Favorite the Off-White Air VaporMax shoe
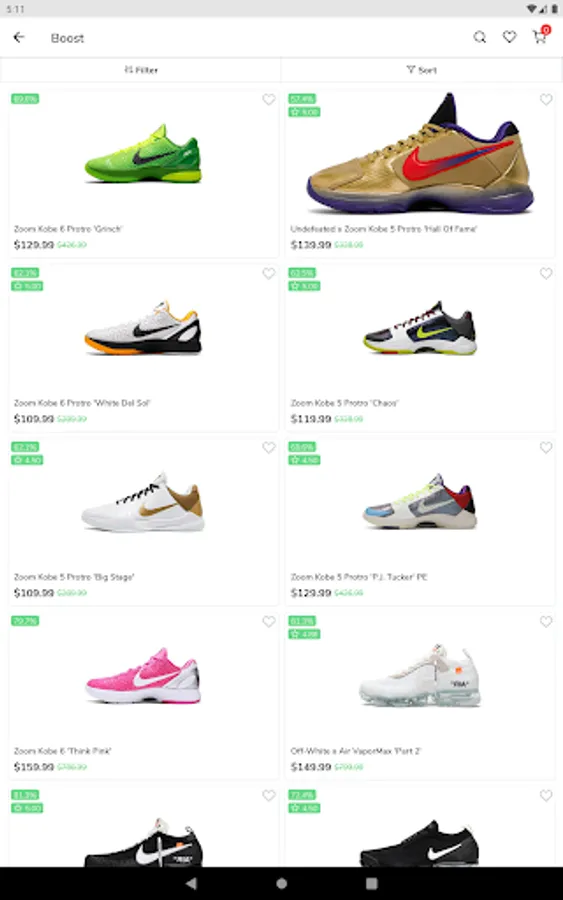The height and width of the screenshot is (900, 563). (546, 622)
